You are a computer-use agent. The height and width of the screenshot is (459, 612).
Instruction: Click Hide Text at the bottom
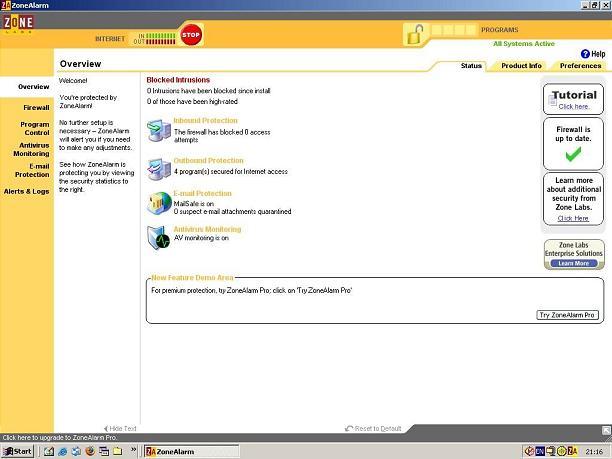click(x=123, y=429)
